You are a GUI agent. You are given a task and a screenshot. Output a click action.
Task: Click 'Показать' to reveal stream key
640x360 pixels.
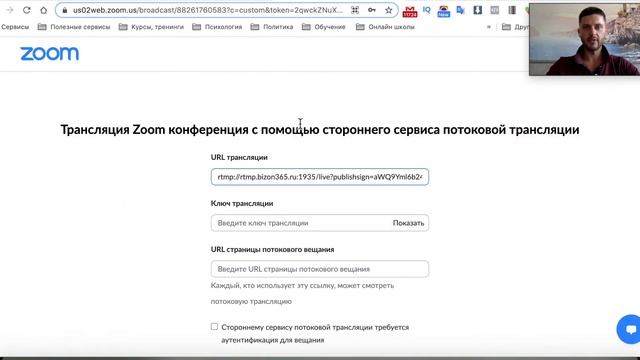(x=408, y=223)
